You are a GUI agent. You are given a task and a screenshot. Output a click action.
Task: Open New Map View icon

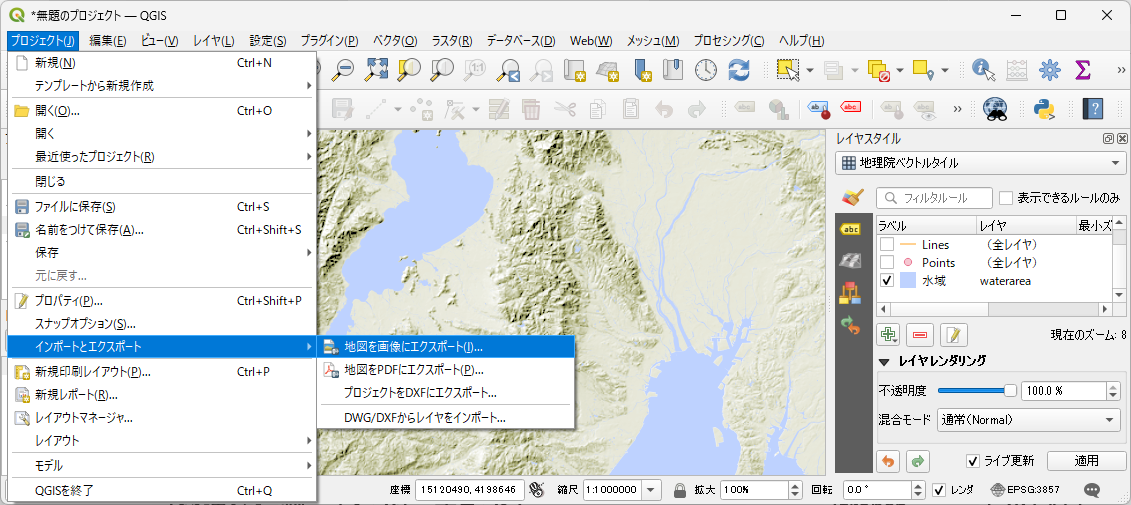pos(575,69)
